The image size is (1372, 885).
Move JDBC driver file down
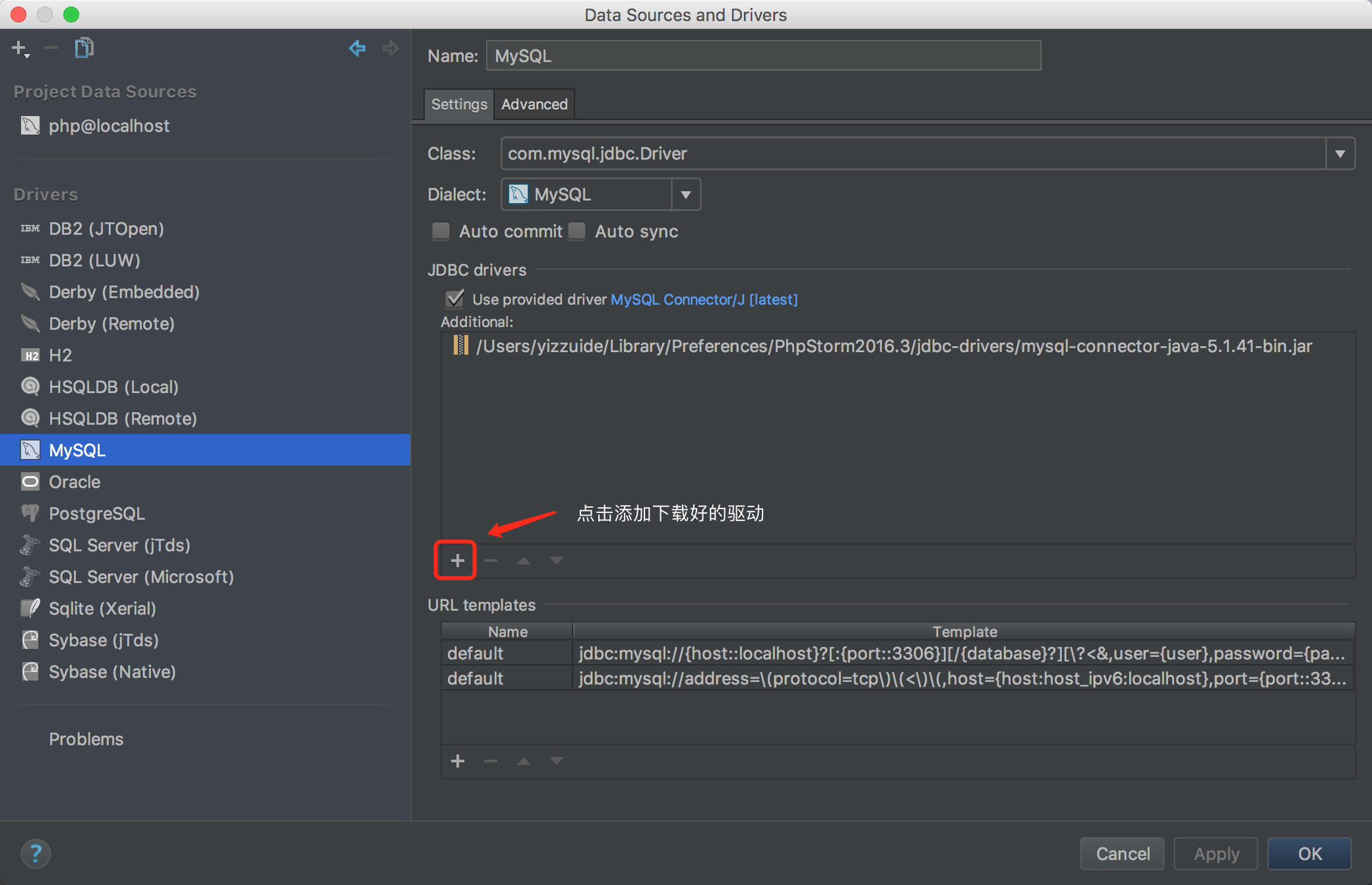[x=557, y=561]
